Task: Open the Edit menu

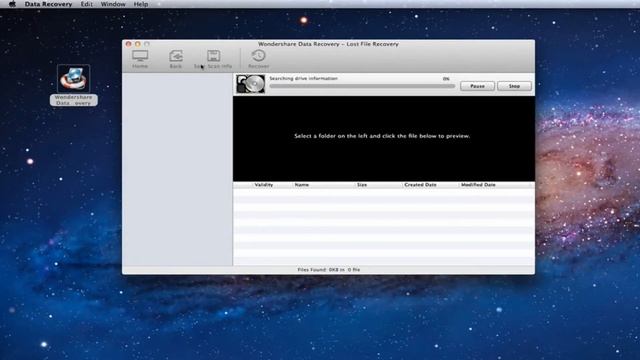Action: pos(86,4)
